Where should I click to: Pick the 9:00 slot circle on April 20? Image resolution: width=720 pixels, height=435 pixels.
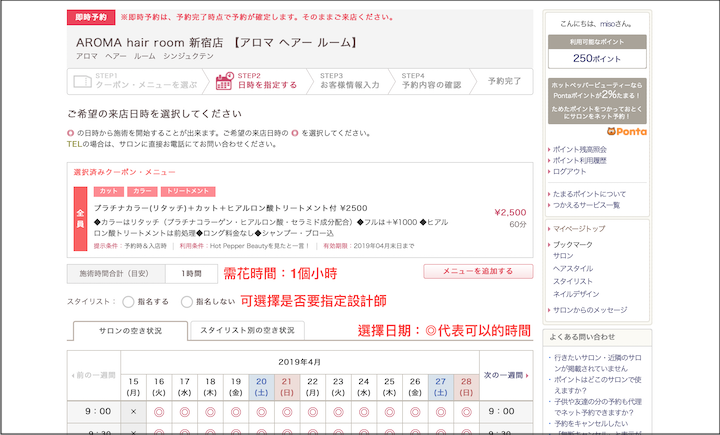click(x=261, y=410)
